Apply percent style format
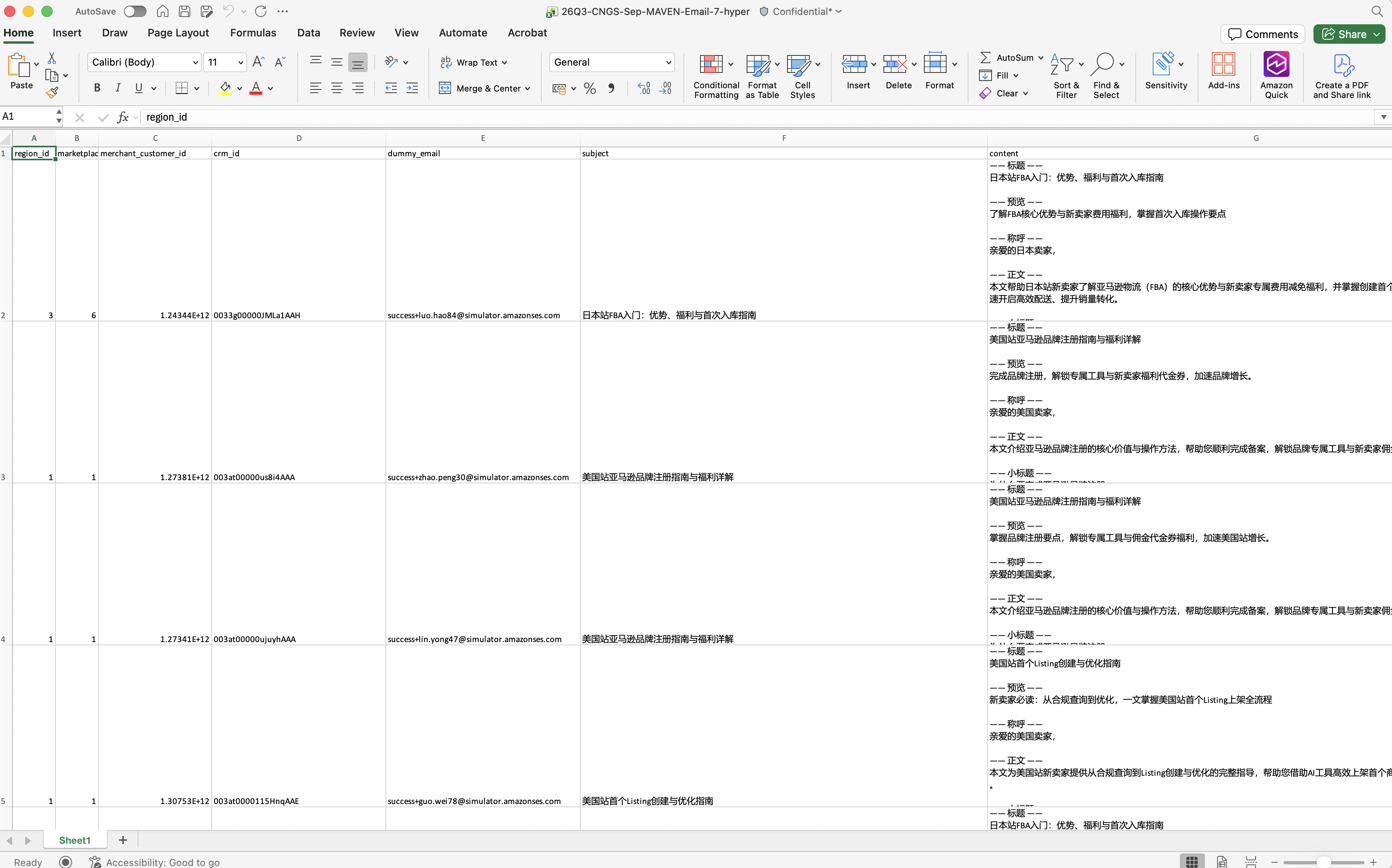Viewport: 1392px width, 868px height. 590,88
